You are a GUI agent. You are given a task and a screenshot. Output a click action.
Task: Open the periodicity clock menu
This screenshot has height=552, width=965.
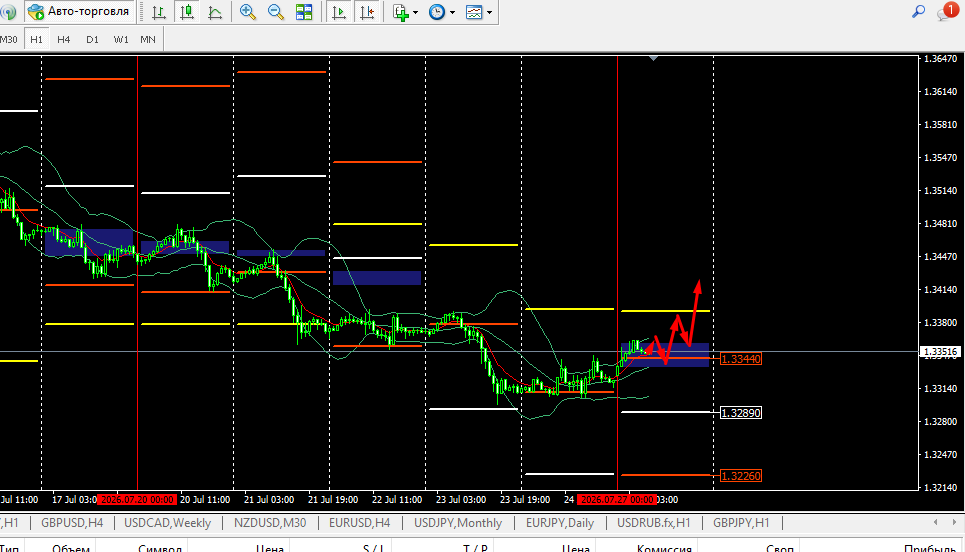(436, 12)
